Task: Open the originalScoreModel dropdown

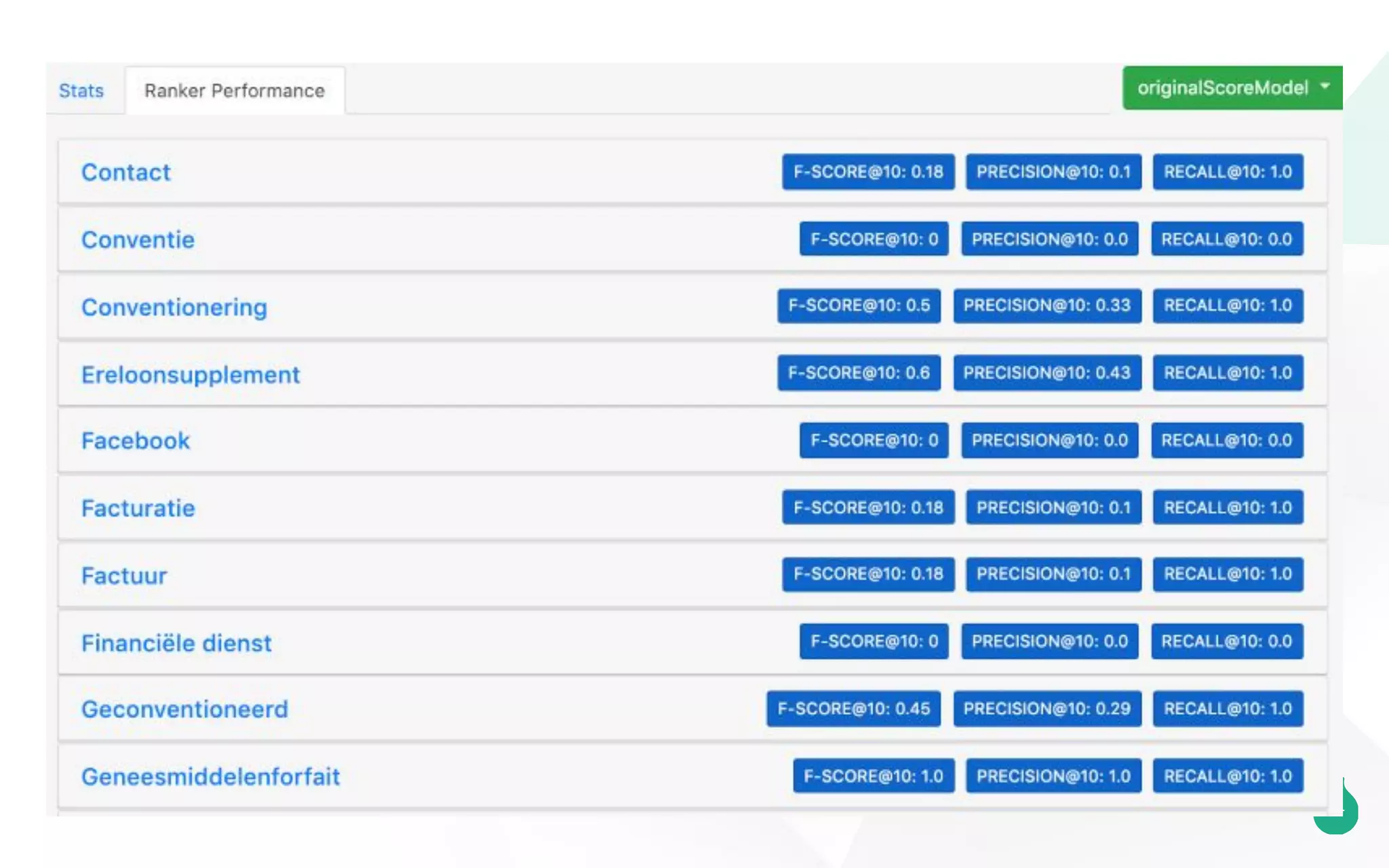Action: click(1232, 88)
